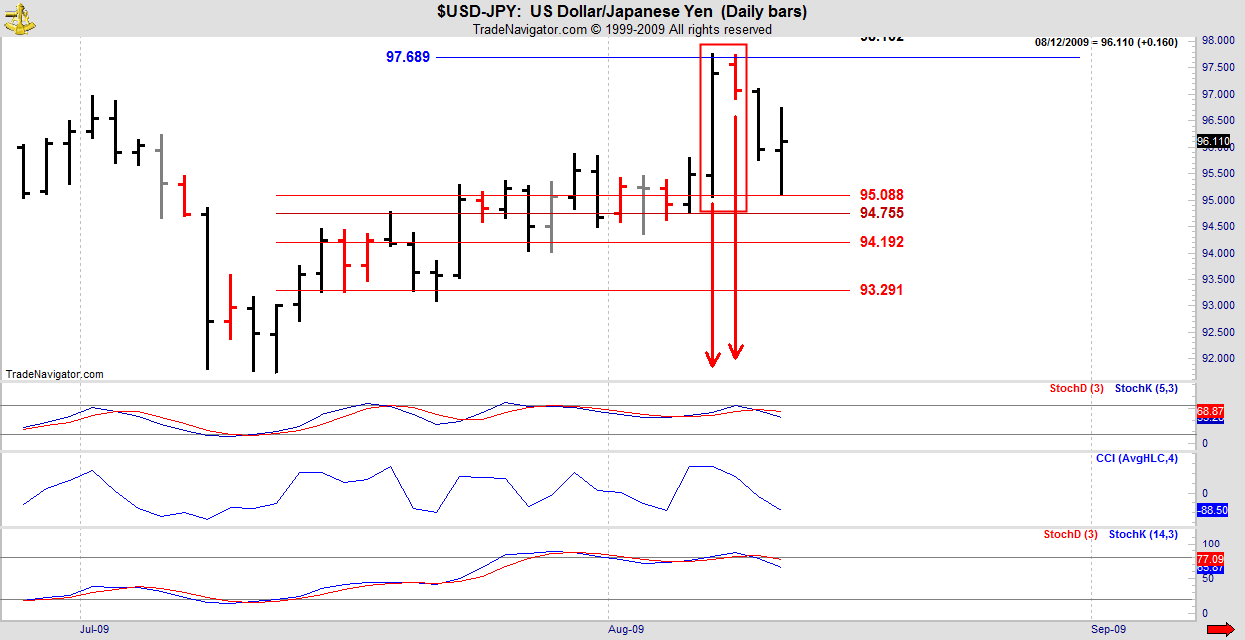Select the red rectangle drawn on the chart
The width and height of the screenshot is (1245, 640).
coord(723,45)
